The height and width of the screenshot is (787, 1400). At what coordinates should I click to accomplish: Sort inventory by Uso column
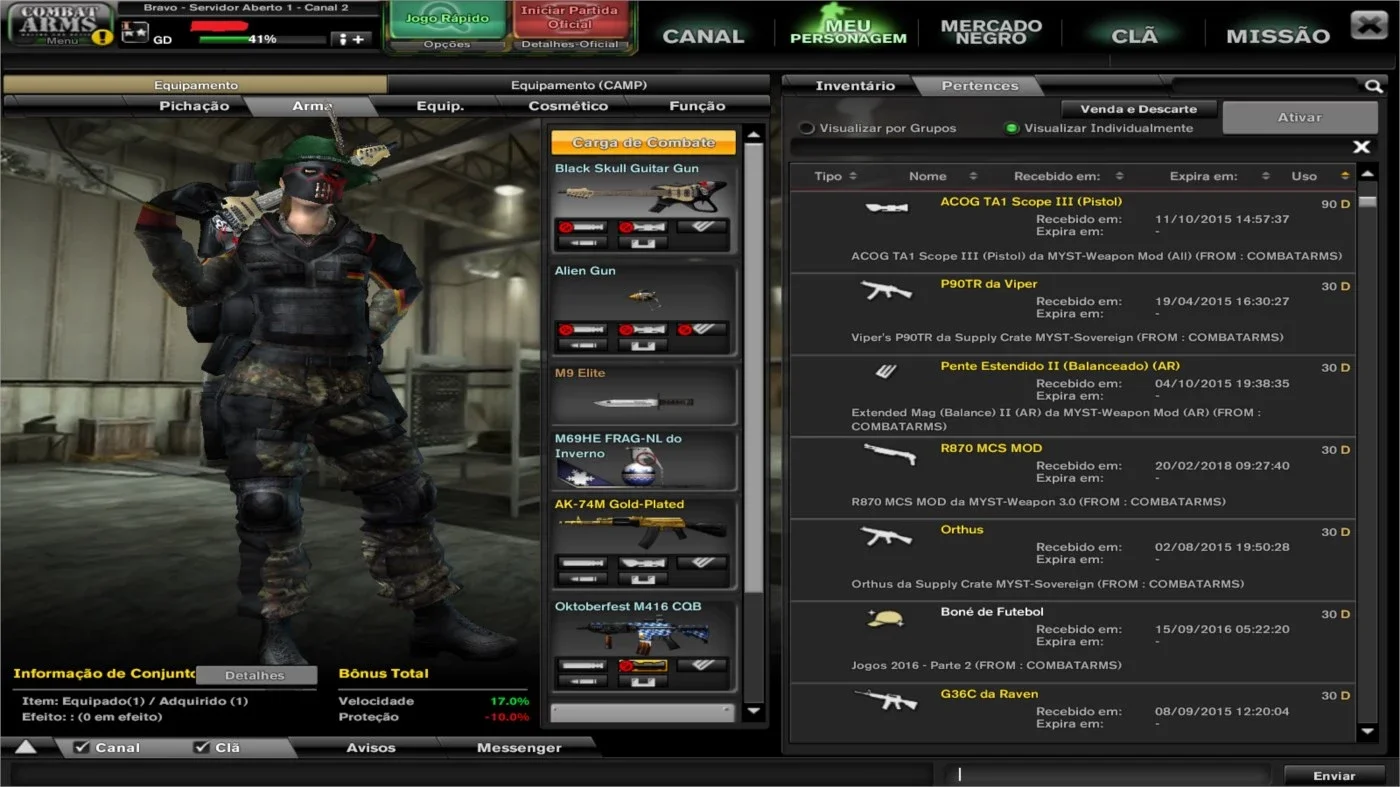coord(1319,176)
